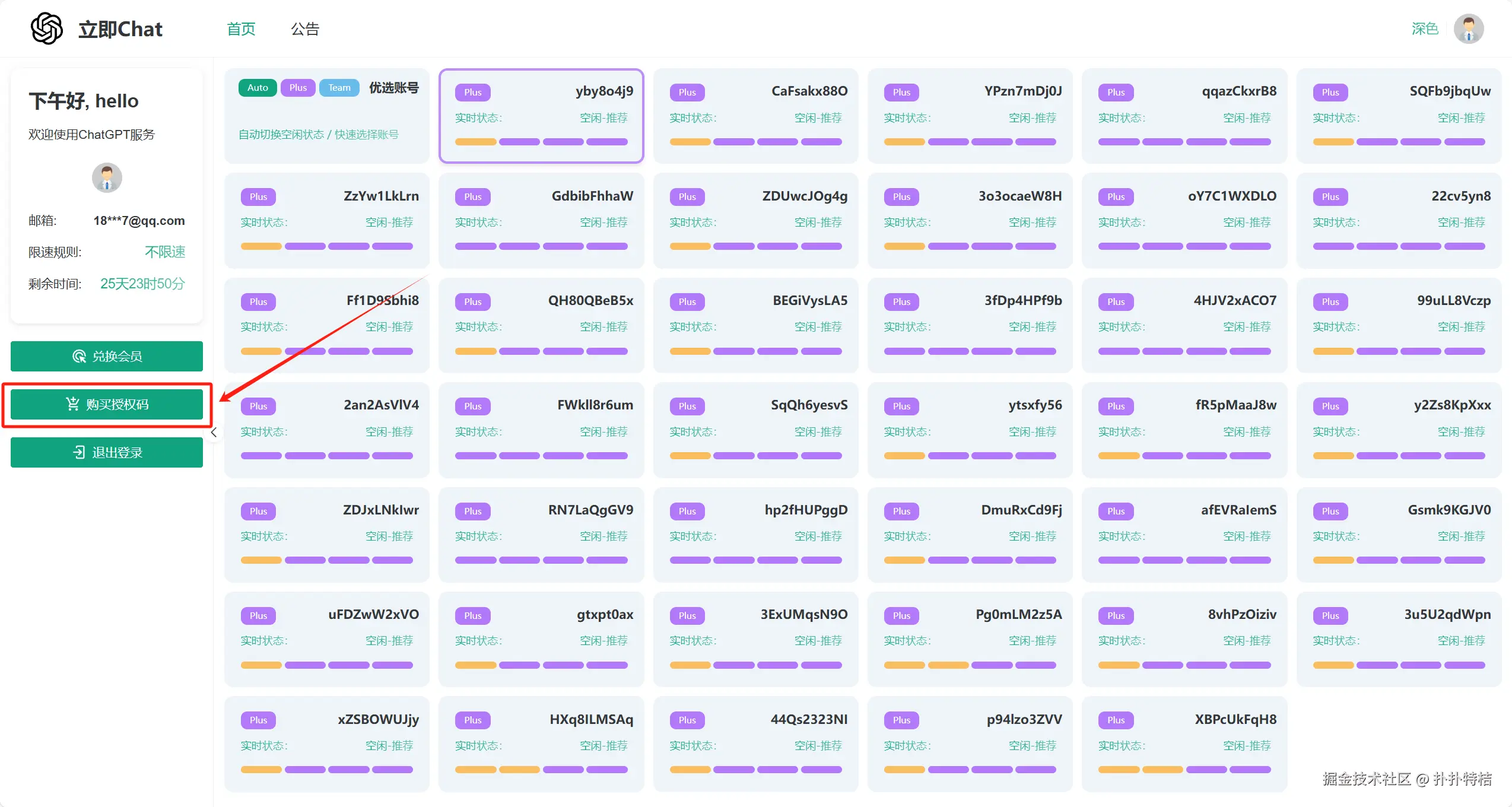The height and width of the screenshot is (807, 1512).
Task: Open the user avatar in top-right corner
Action: (x=1468, y=28)
